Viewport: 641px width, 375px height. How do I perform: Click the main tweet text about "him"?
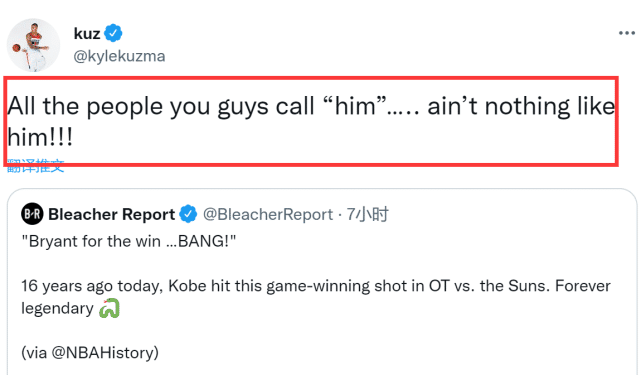pos(311,121)
